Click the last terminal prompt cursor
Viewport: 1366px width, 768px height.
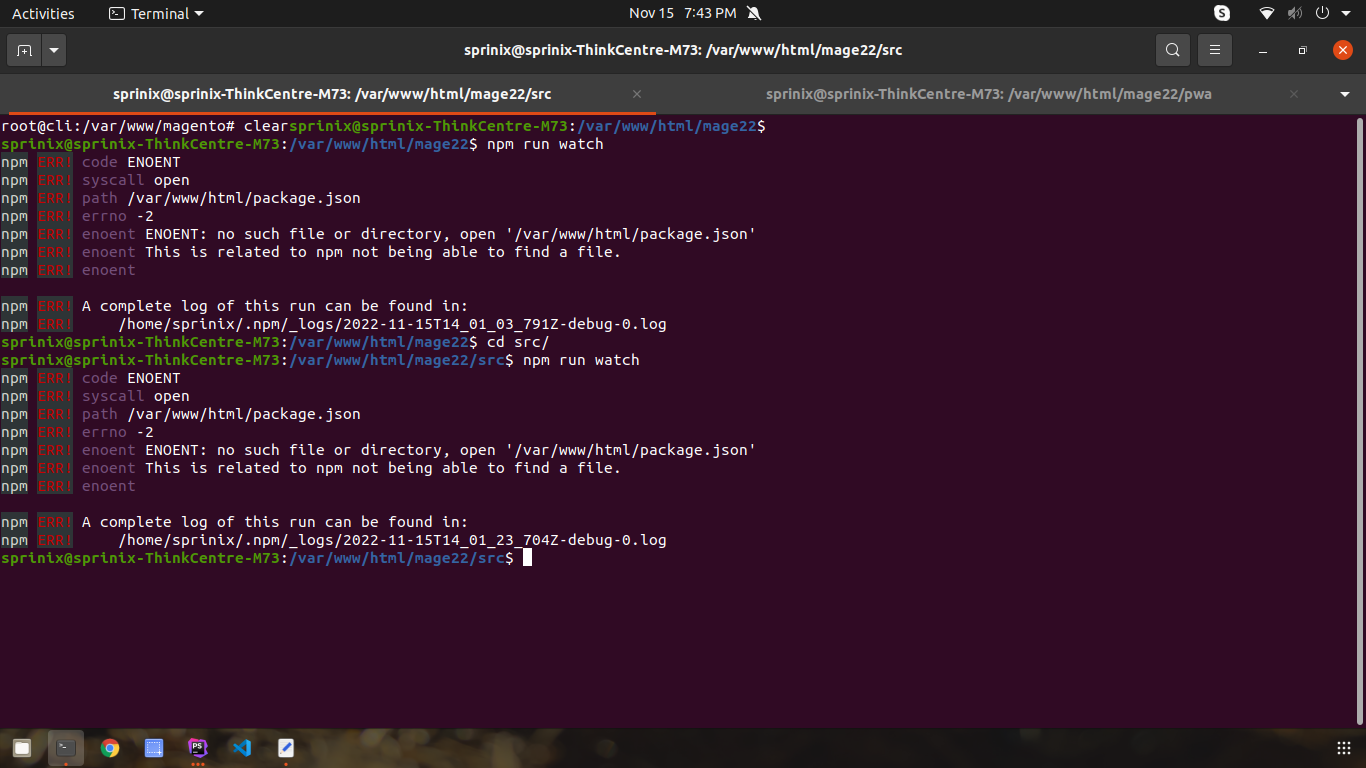pos(527,558)
